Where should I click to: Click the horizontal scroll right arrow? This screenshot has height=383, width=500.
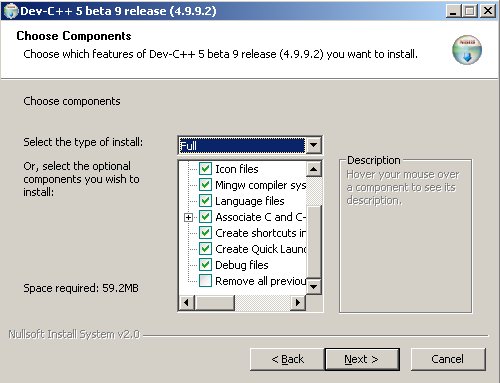298,303
